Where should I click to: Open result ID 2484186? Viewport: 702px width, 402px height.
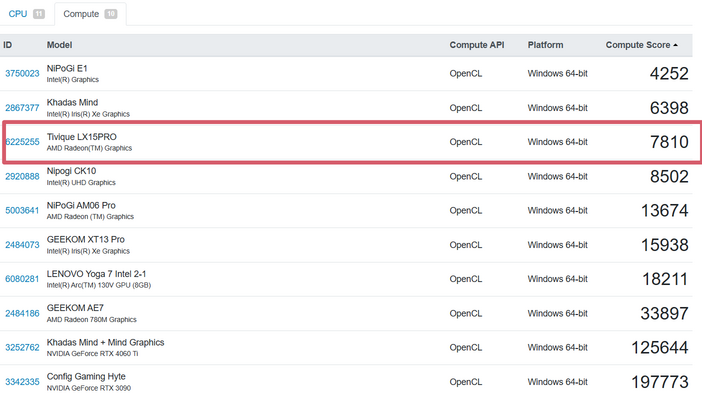tap(22, 313)
